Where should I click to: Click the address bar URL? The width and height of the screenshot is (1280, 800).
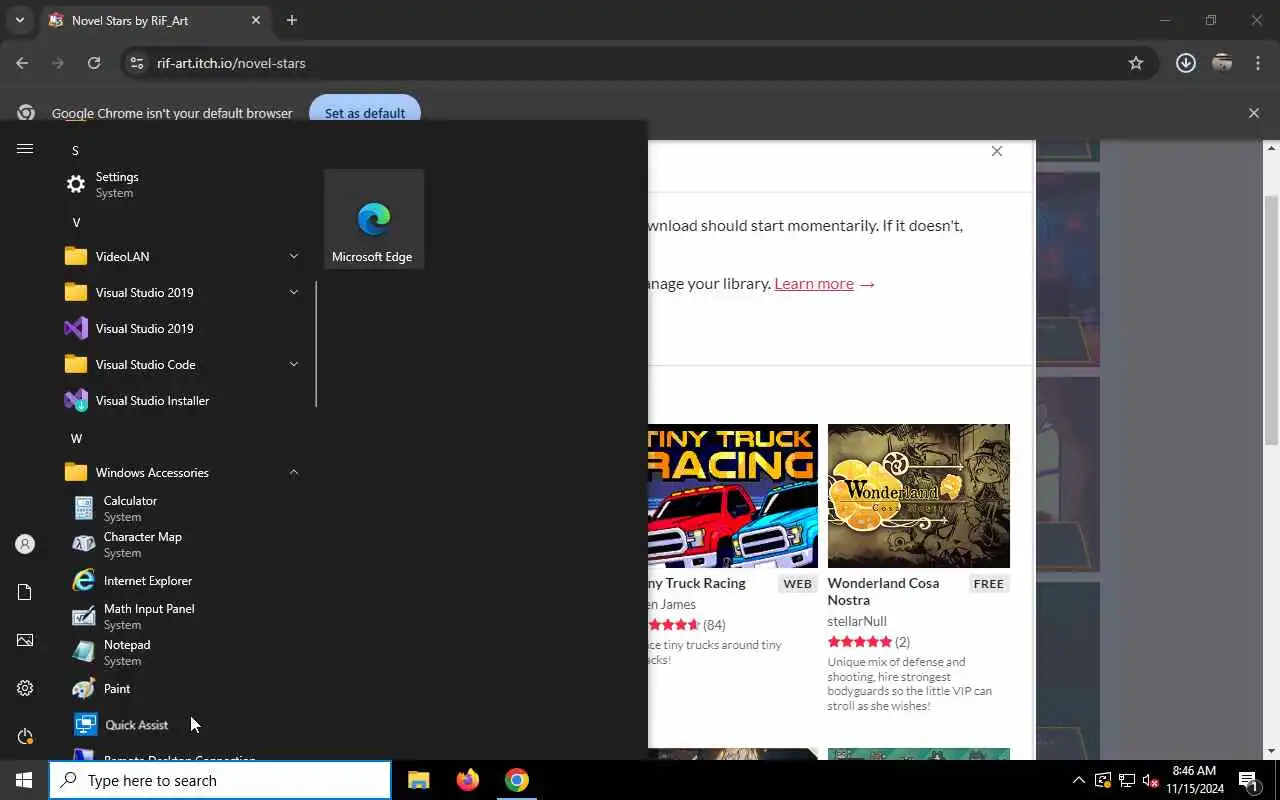pos(231,63)
